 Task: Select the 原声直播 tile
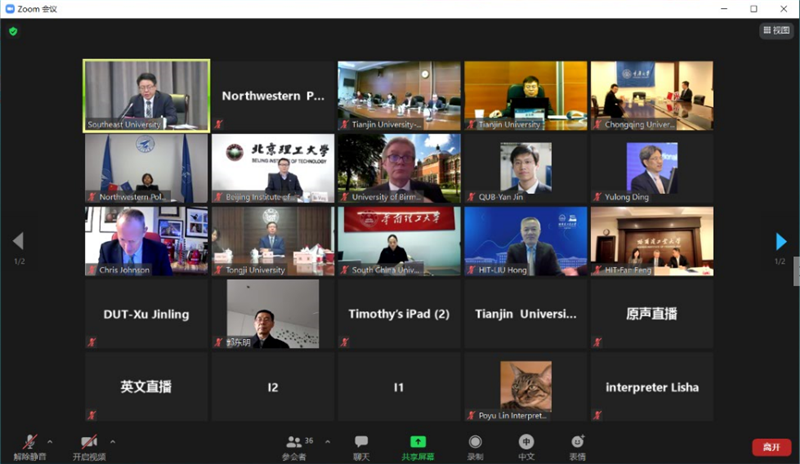(652, 314)
